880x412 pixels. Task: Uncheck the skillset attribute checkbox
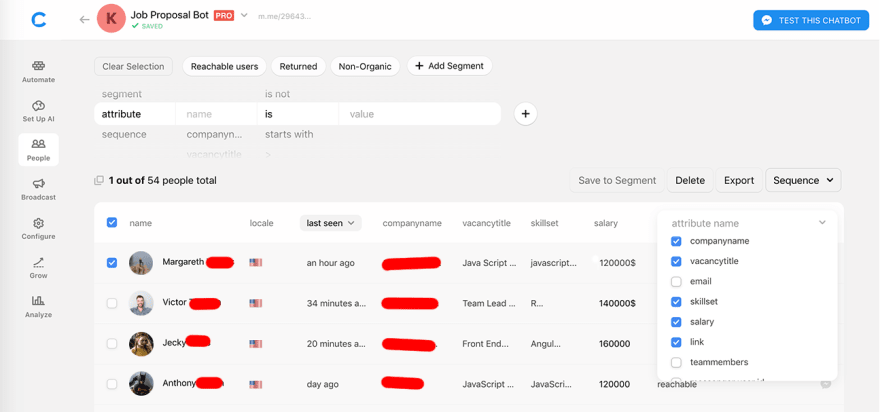point(676,302)
